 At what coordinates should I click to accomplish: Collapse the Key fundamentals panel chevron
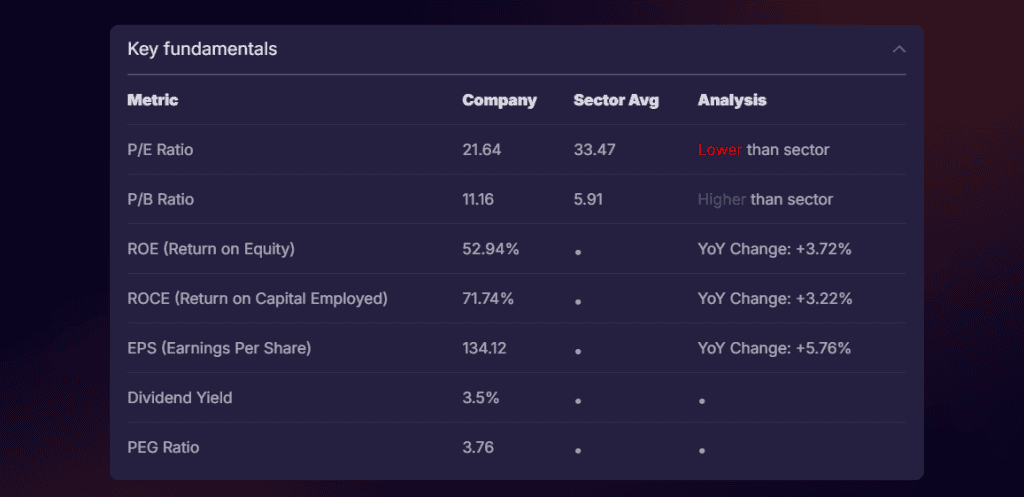[899, 49]
